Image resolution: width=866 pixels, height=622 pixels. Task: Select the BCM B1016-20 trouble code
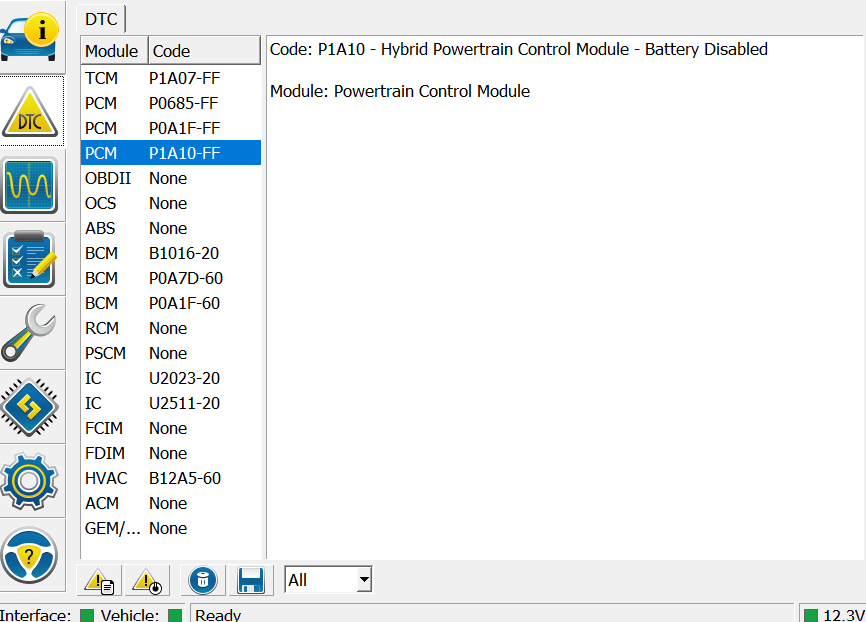click(x=170, y=253)
